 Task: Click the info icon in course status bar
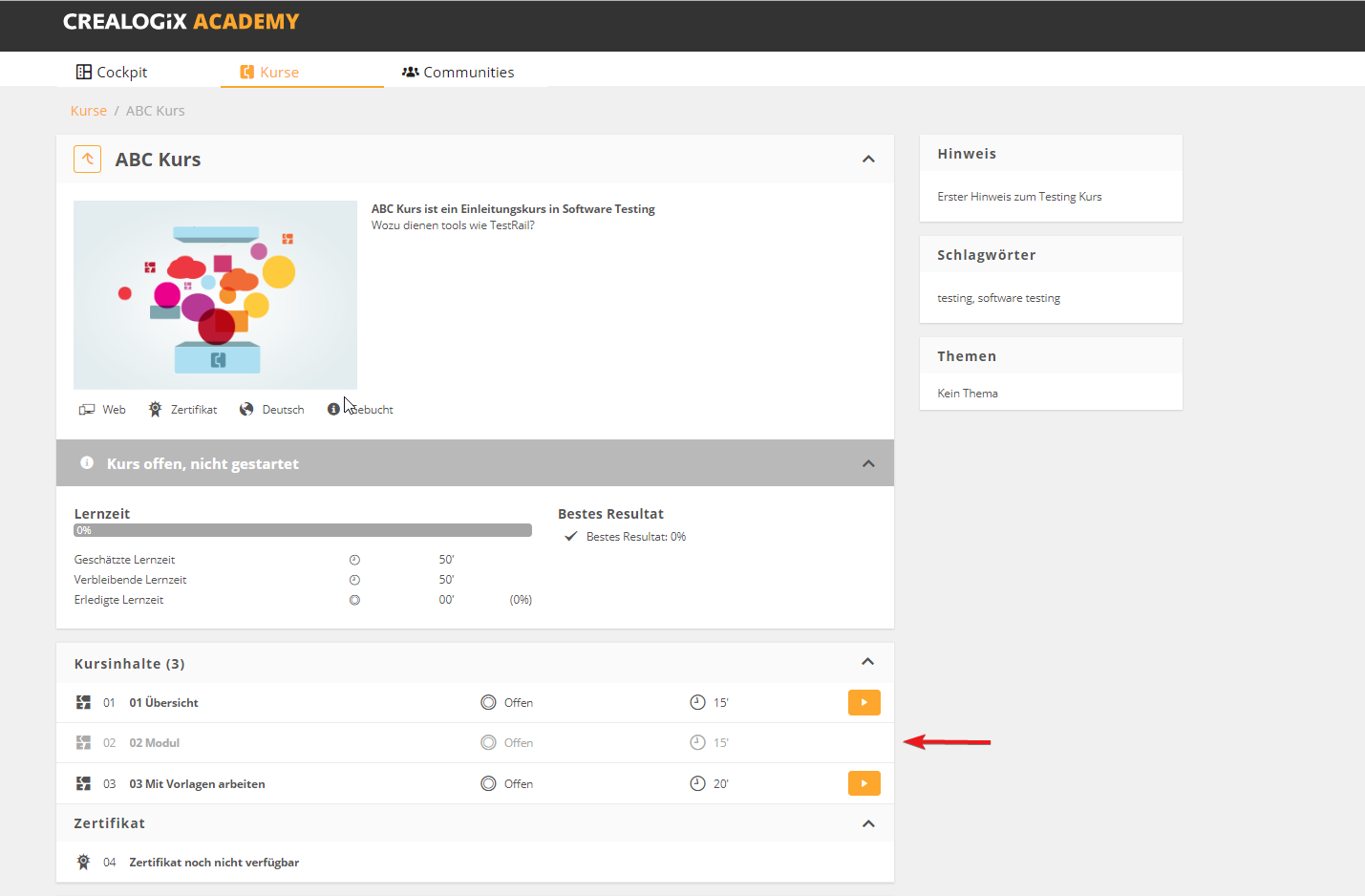(87, 463)
